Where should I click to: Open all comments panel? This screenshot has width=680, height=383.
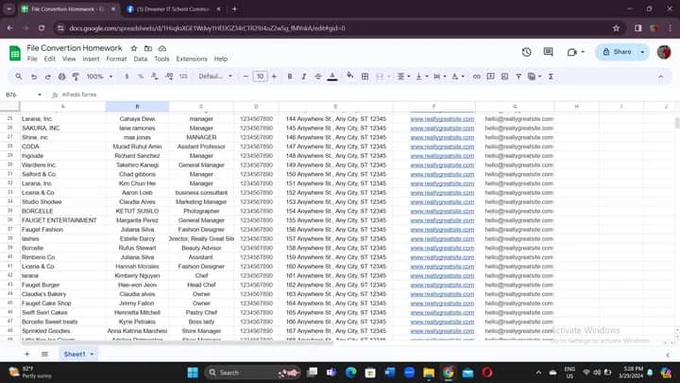pos(548,52)
